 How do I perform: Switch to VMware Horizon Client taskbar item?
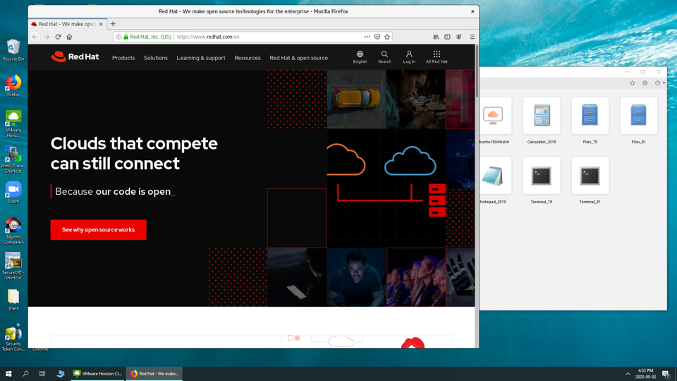98,374
